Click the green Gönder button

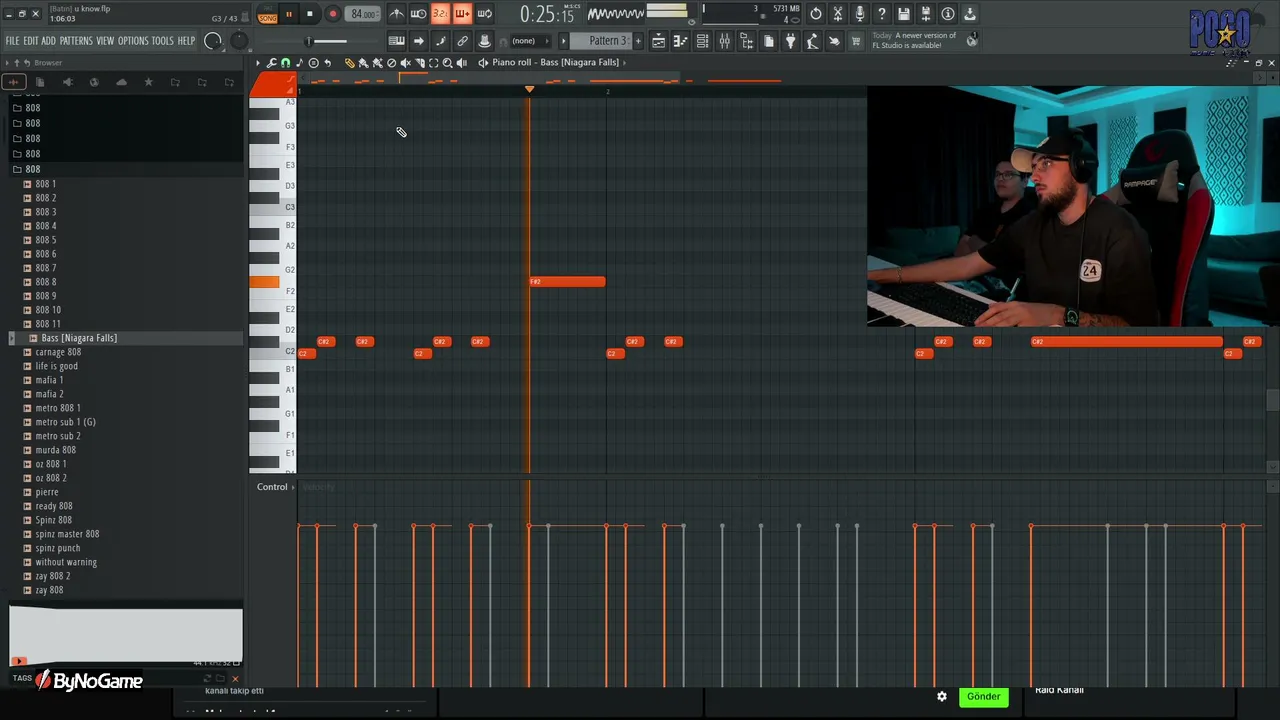pos(983,696)
